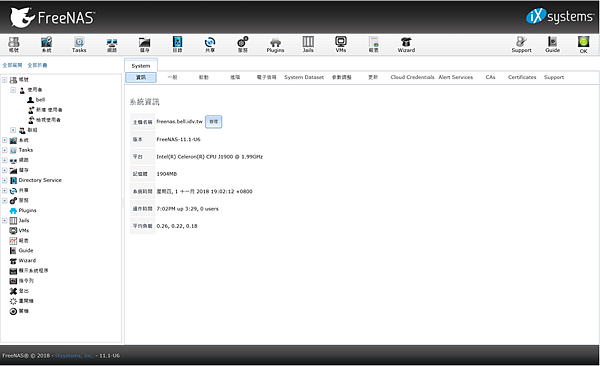Image resolution: width=600 pixels, height=366 pixels.
Task: Switch to the Tunables (參數調整) sub-tab
Action: point(341,77)
